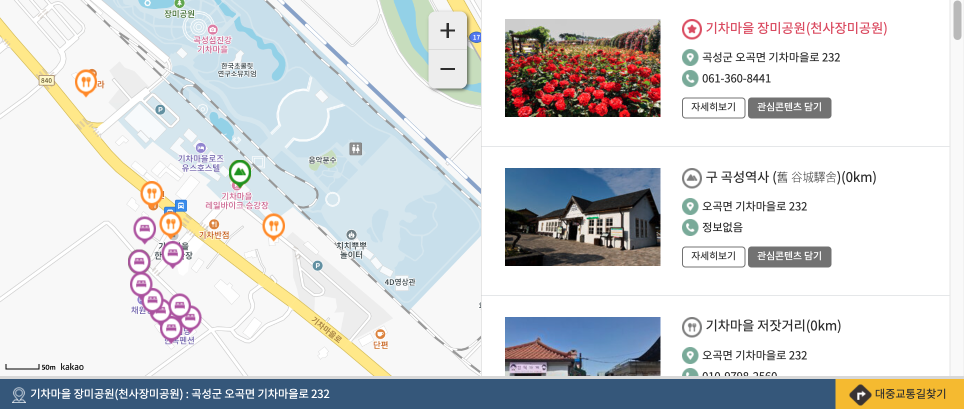Click 관심콘텐츠 담기 for 기차마을 장미공원

[789, 107]
